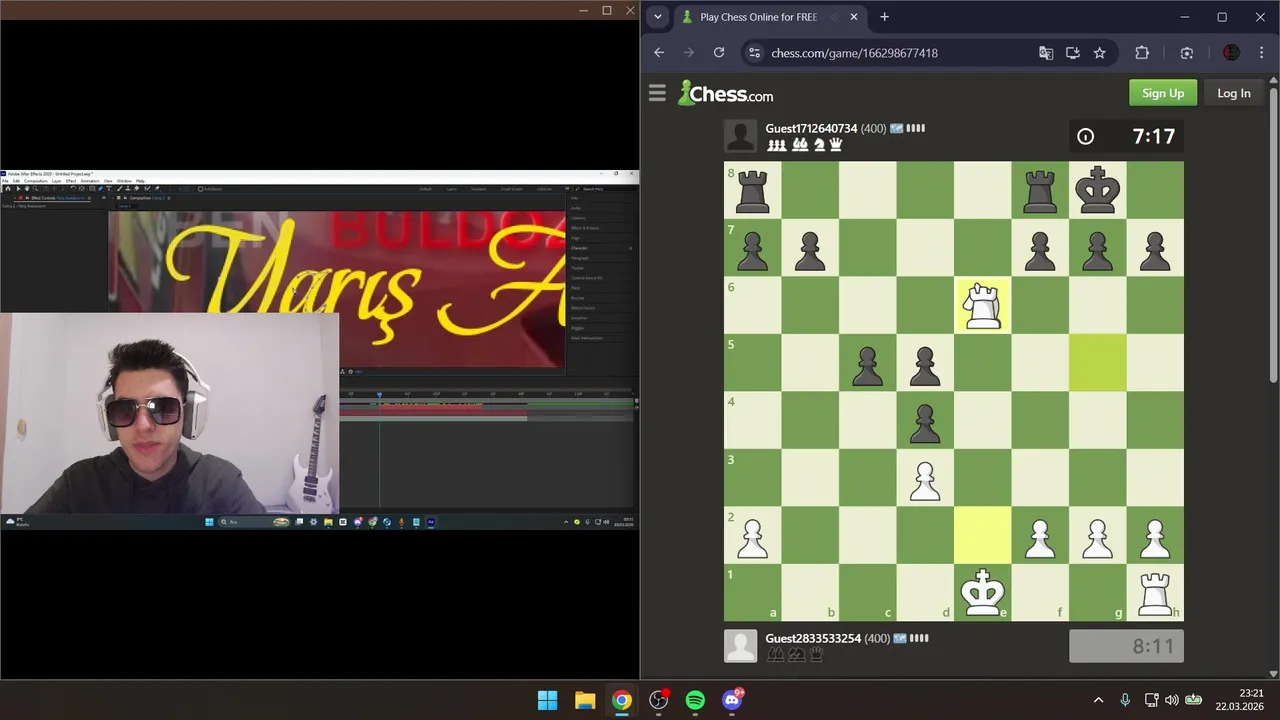Viewport: 1280px width, 720px height.
Task: Click the timeline playhead in After Effects video
Action: pyautogui.click(x=379, y=395)
